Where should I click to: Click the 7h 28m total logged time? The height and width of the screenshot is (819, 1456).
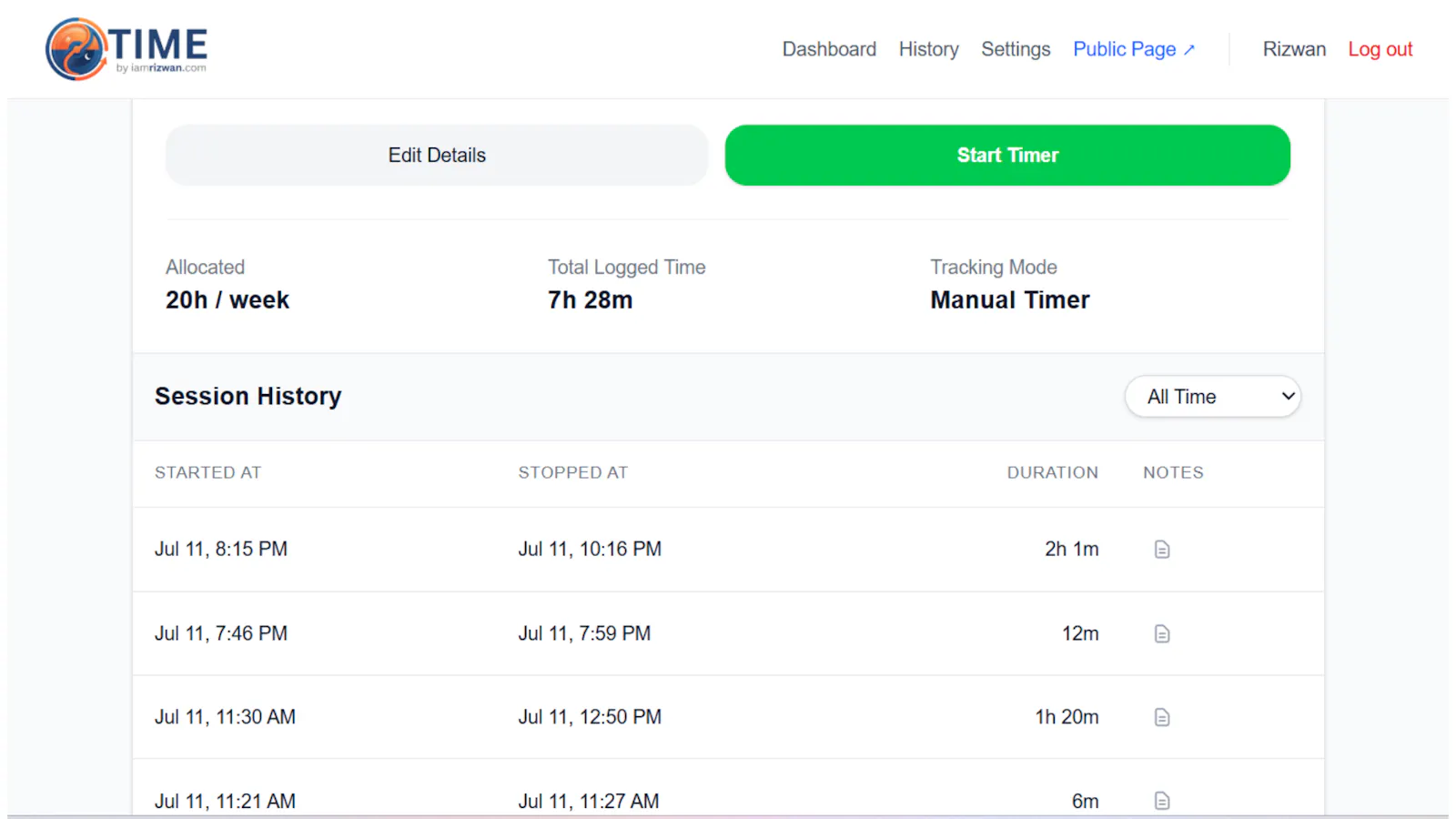[x=590, y=300]
